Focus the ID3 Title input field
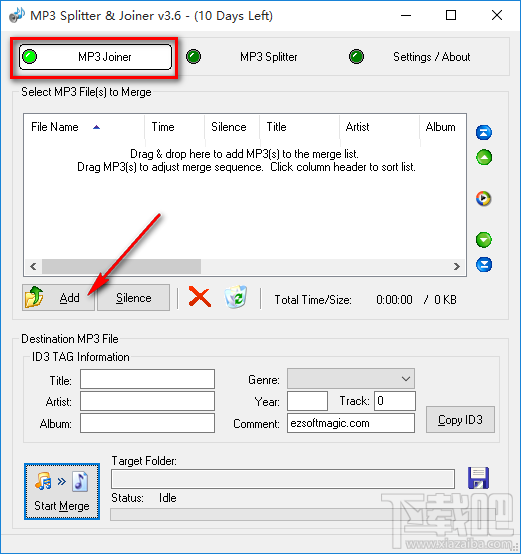 (x=147, y=379)
